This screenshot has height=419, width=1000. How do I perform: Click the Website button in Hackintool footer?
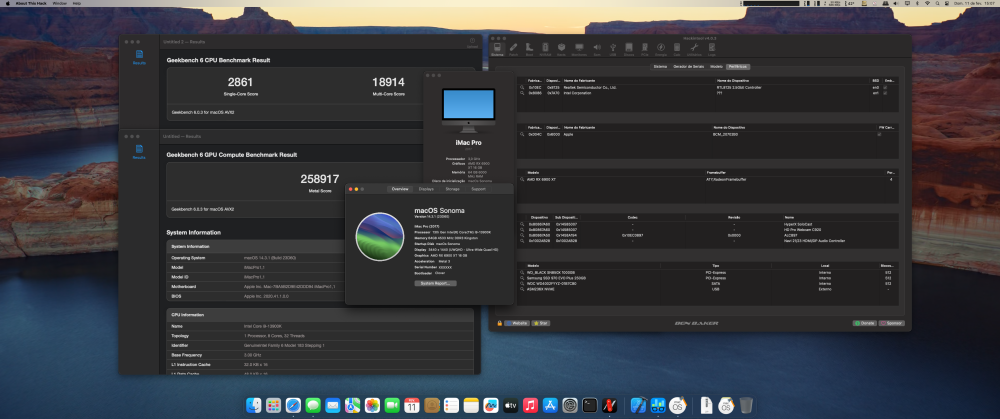517,323
